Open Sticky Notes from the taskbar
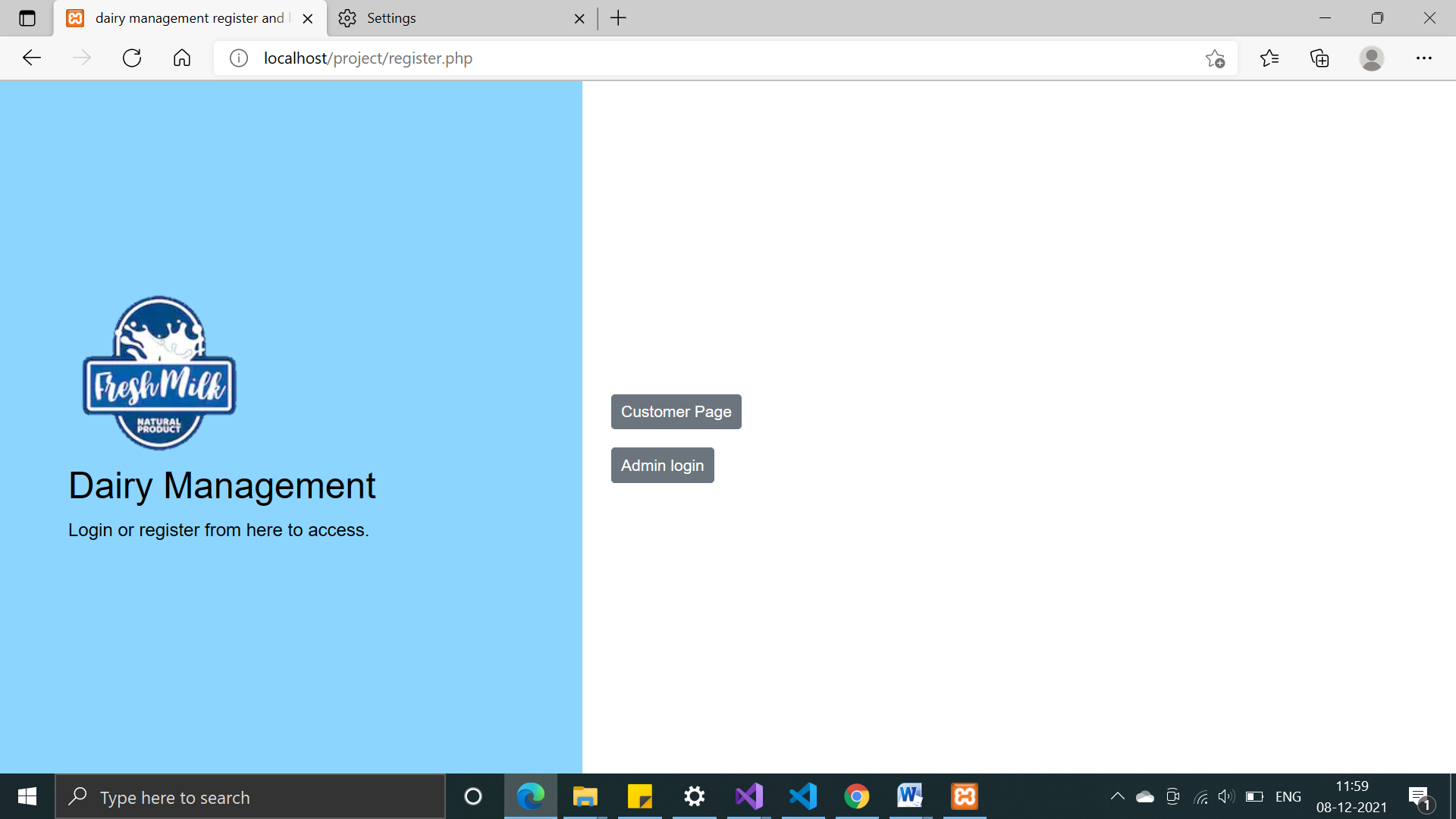The image size is (1456, 819). point(639,796)
